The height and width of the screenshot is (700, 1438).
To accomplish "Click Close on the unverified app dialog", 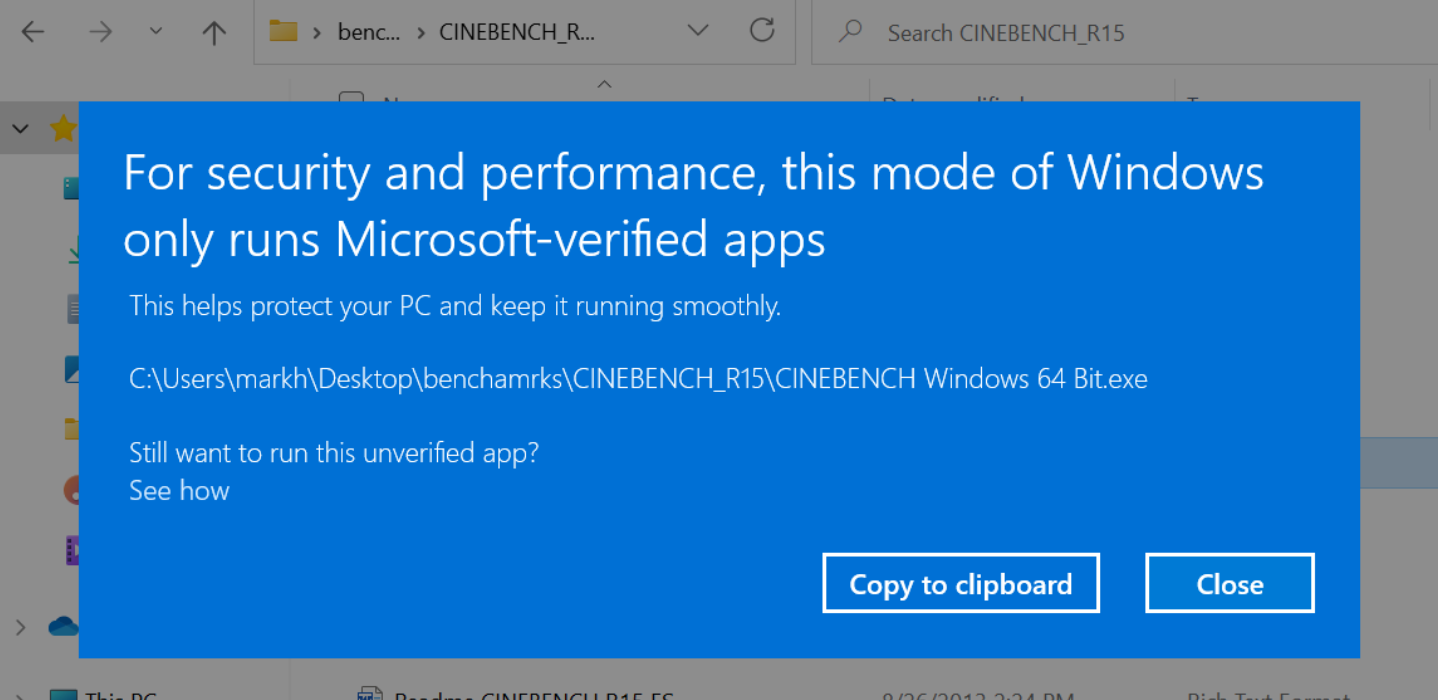I will 1229,583.
